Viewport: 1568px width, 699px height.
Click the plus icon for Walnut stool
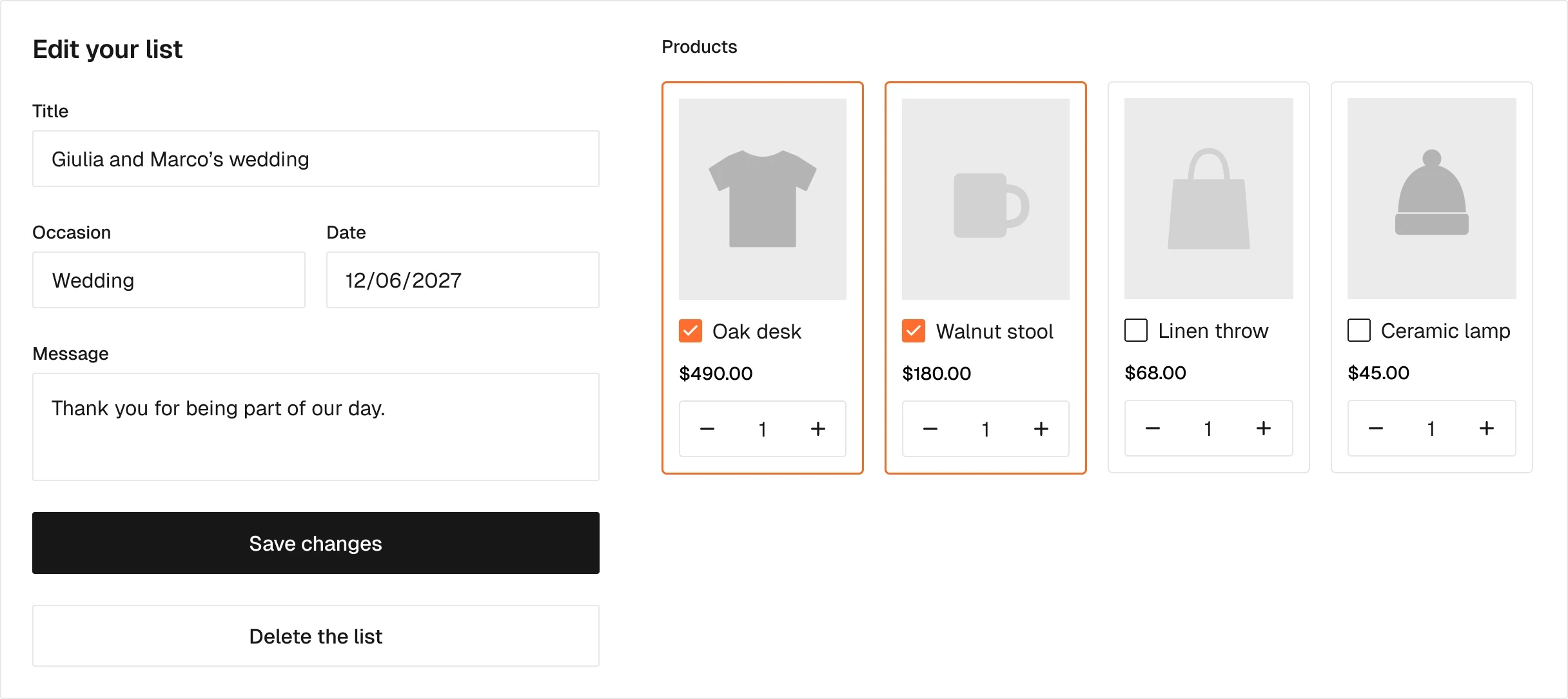click(1041, 429)
